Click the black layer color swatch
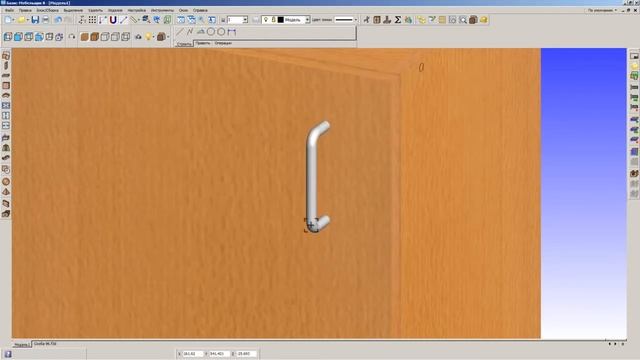The height and width of the screenshot is (360, 640). [281, 20]
